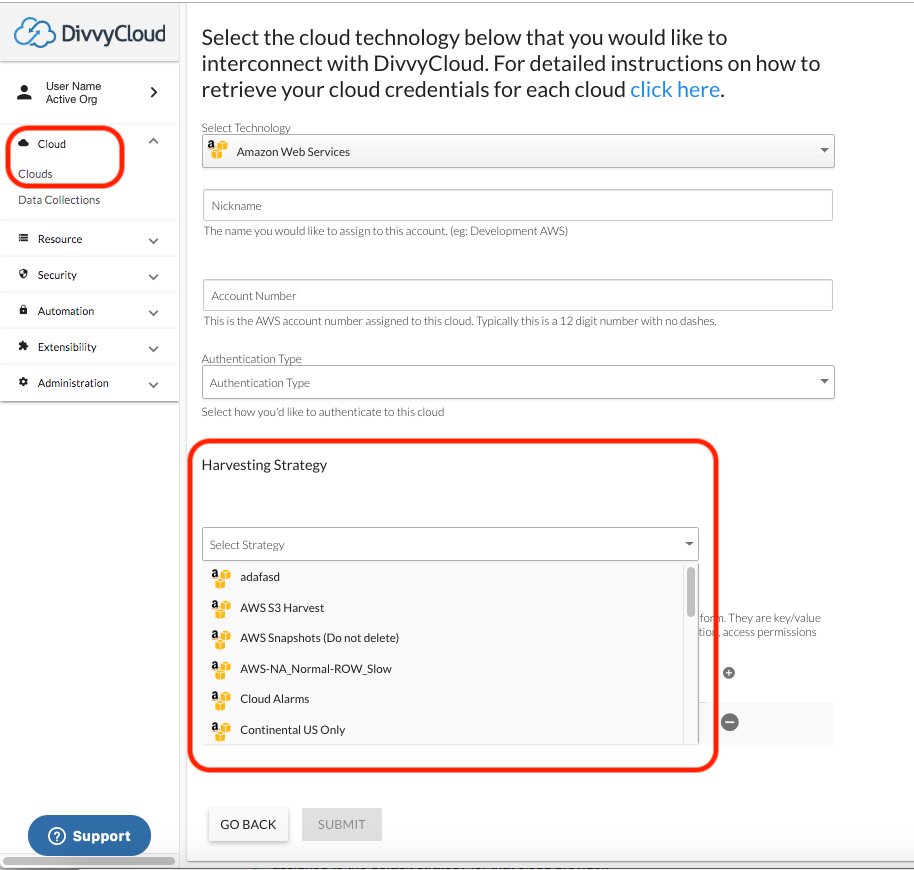914x870 pixels.
Task: Click the Extensibility puzzle icon
Action: click(x=23, y=346)
